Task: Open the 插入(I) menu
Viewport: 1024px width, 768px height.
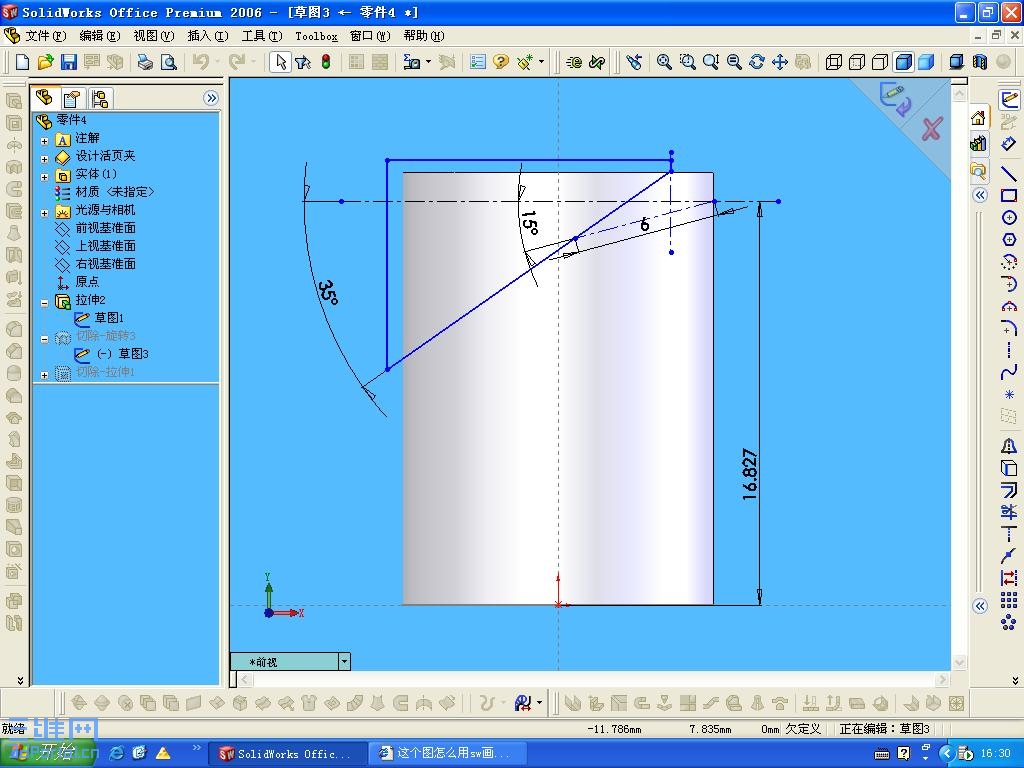Action: 208,36
